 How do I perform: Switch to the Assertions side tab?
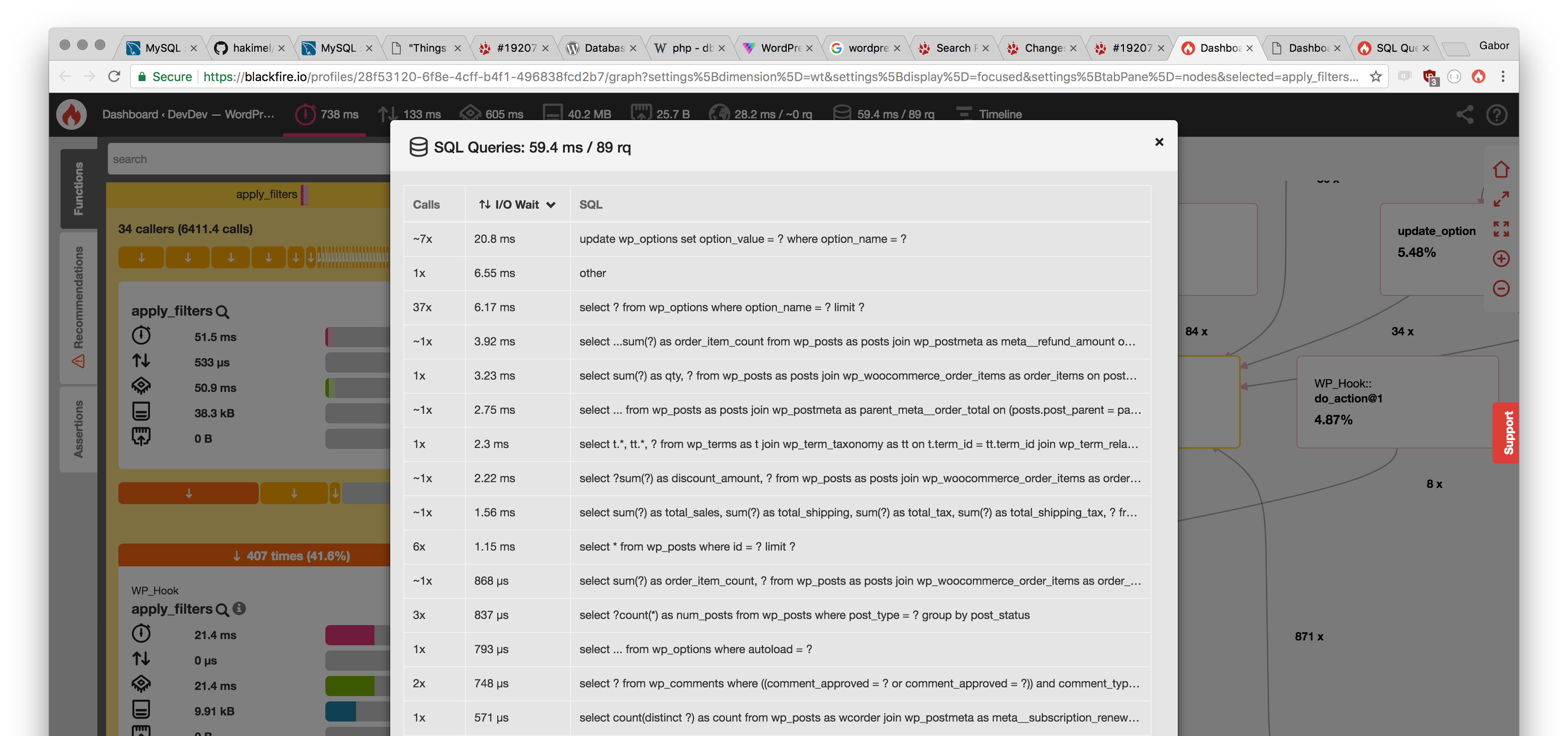[78, 429]
